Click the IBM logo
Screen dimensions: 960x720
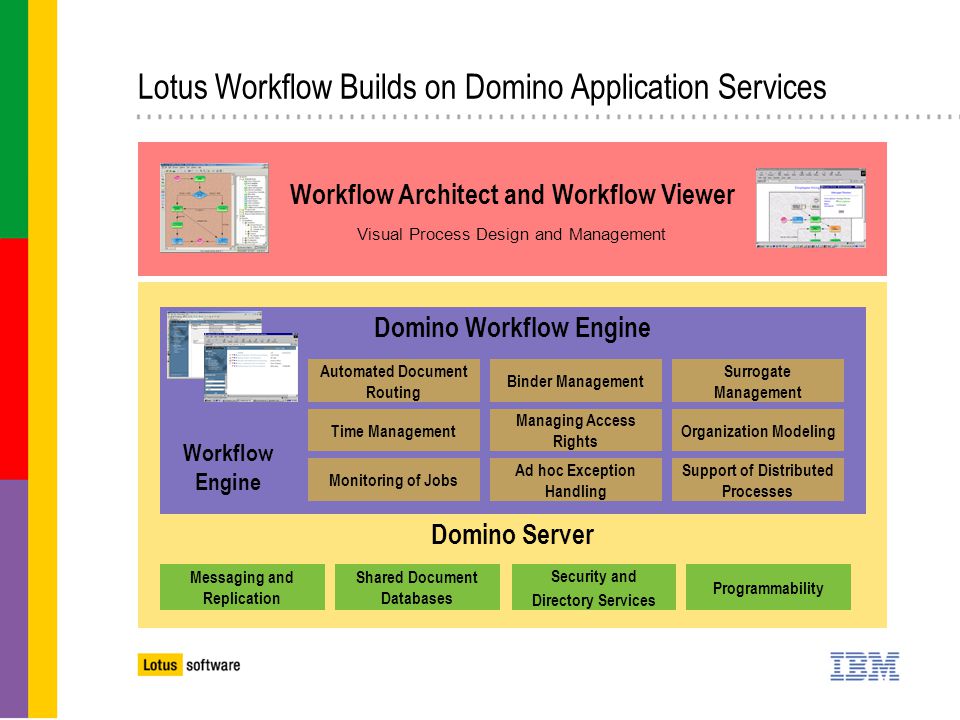864,666
